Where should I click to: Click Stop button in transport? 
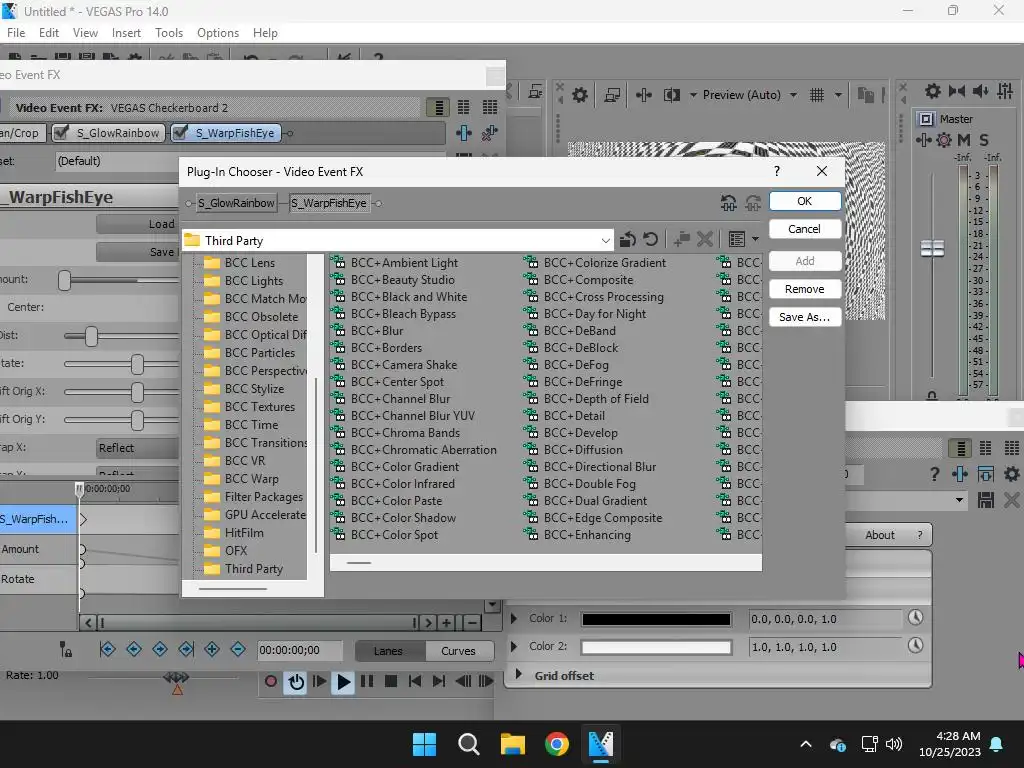coord(391,681)
